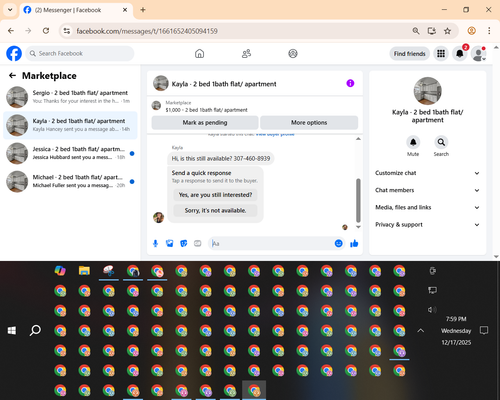Screen dimensions: 500x400
Task: Open File Explorer from the taskbar
Action: 84,271
